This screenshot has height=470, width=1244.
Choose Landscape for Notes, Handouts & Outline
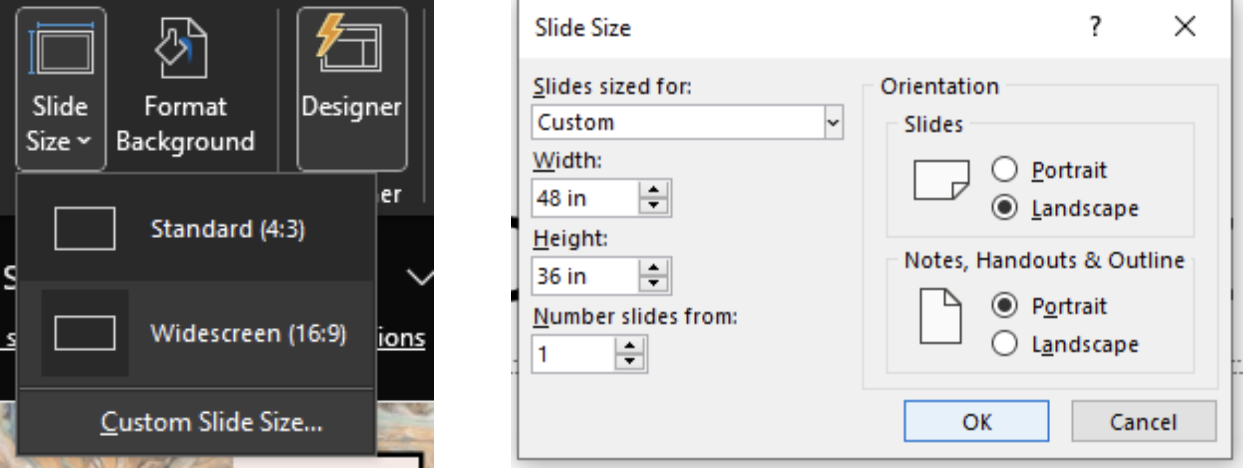1004,344
